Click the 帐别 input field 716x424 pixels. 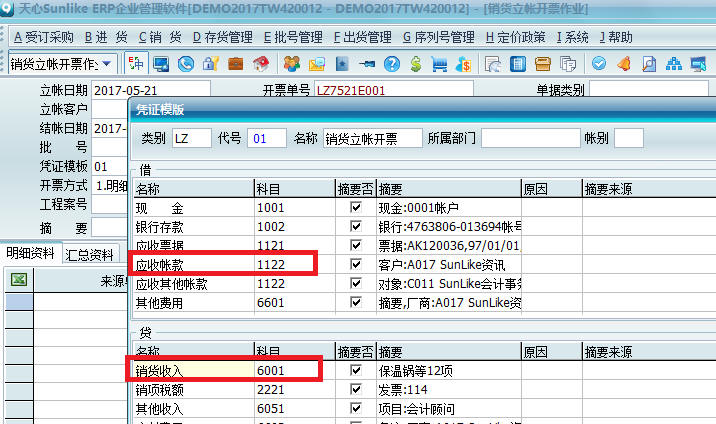point(629,138)
